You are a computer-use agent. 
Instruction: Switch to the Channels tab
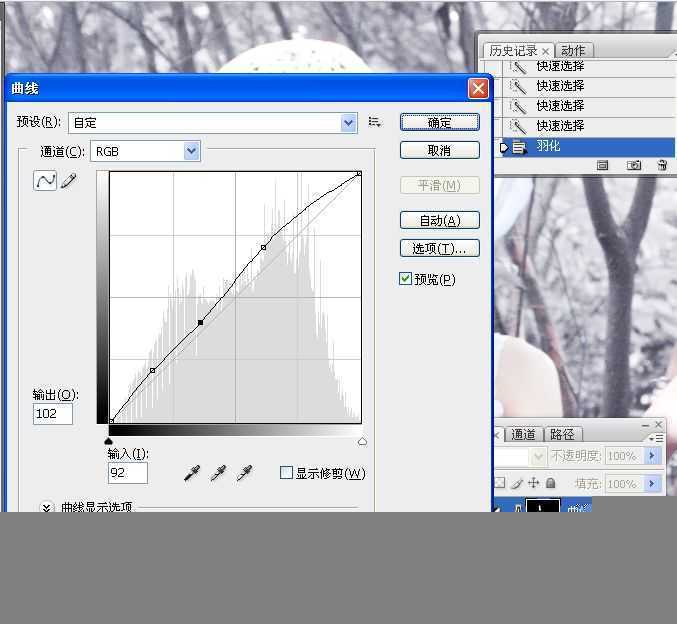pyautogui.click(x=523, y=434)
